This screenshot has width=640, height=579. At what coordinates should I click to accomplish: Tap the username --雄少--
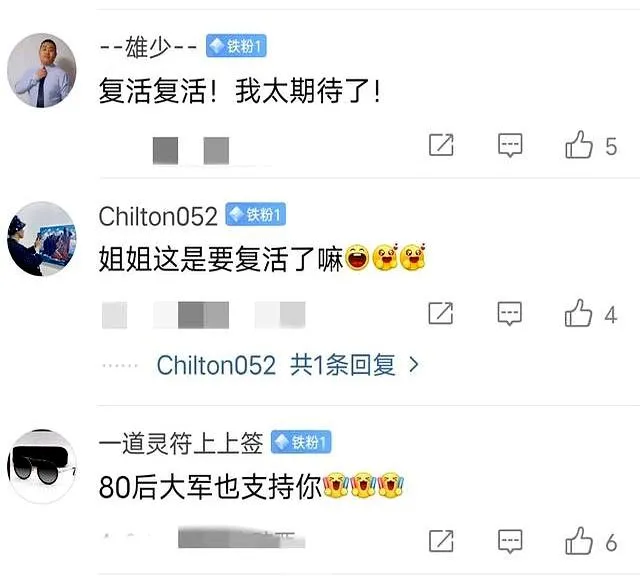coord(148,47)
